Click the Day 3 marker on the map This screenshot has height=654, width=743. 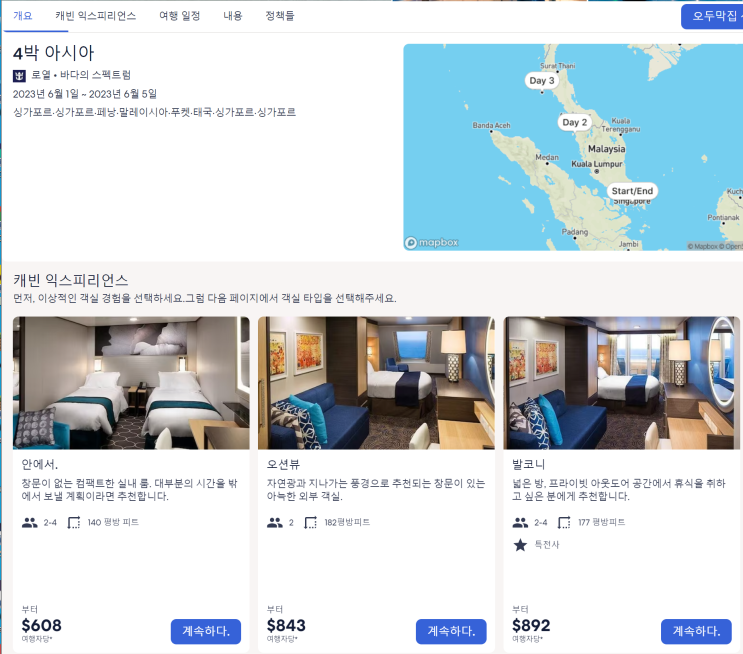(x=542, y=81)
